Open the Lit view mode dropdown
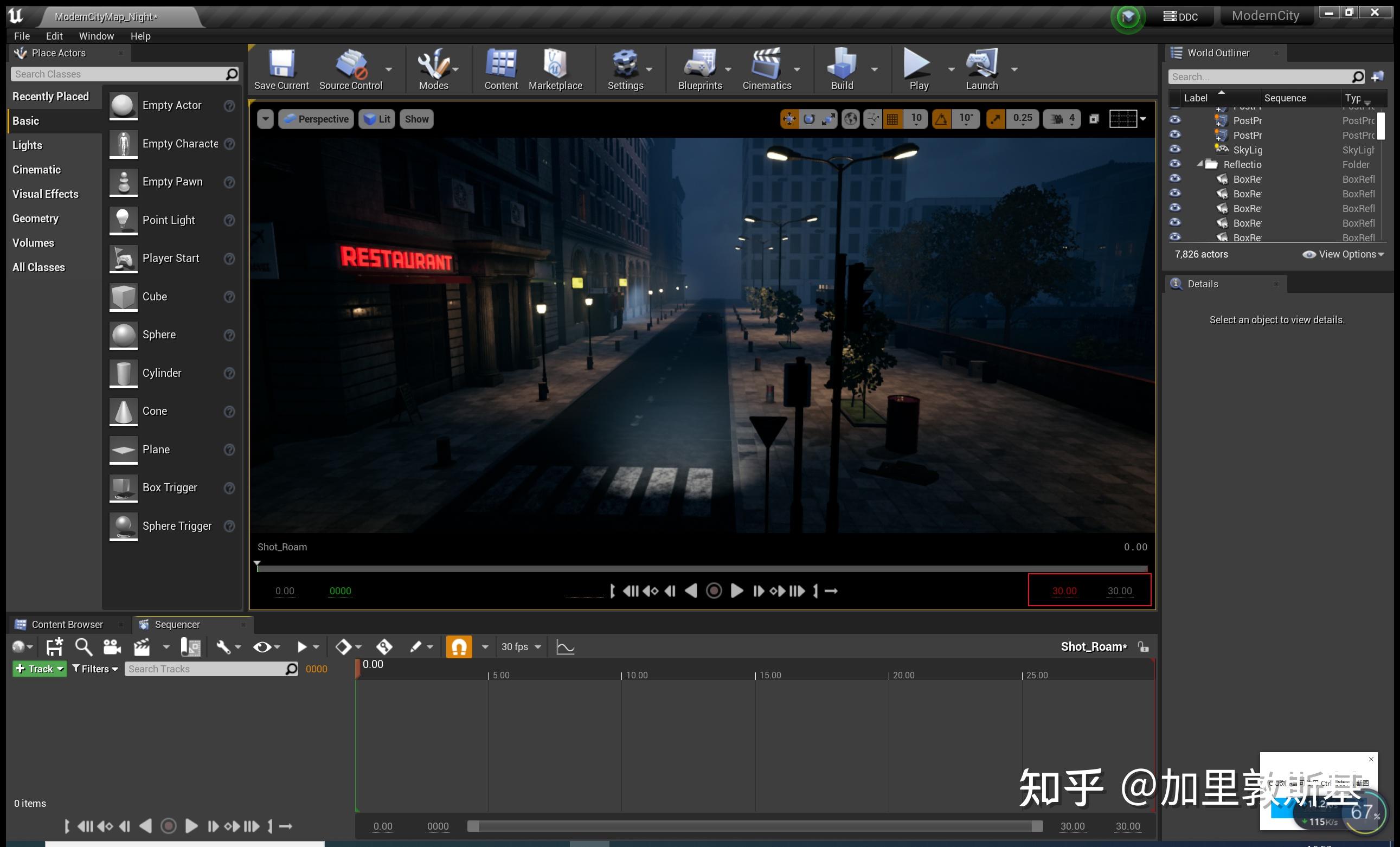 pos(376,119)
